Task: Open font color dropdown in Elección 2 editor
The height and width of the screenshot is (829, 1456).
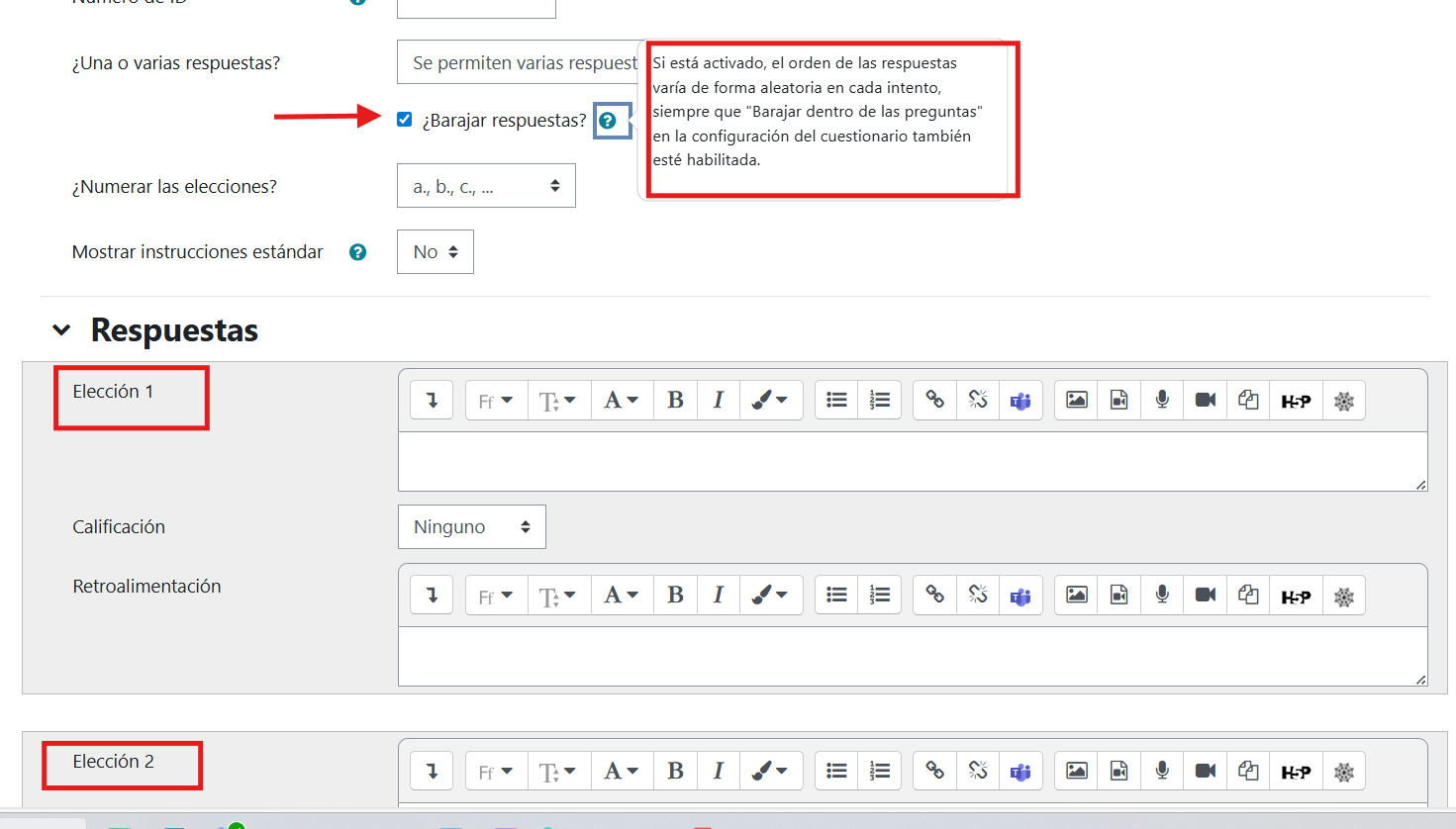Action: (622, 770)
